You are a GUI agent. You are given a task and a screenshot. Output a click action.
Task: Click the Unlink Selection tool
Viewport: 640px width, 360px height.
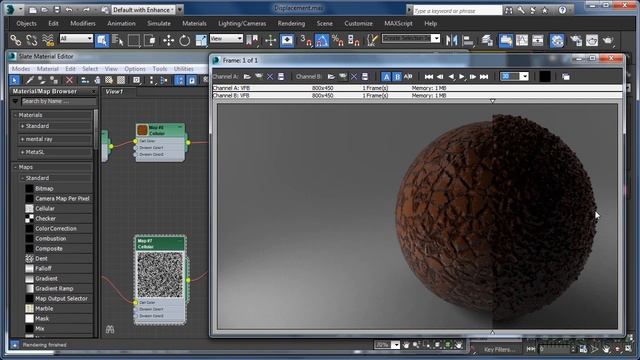(x=31, y=40)
